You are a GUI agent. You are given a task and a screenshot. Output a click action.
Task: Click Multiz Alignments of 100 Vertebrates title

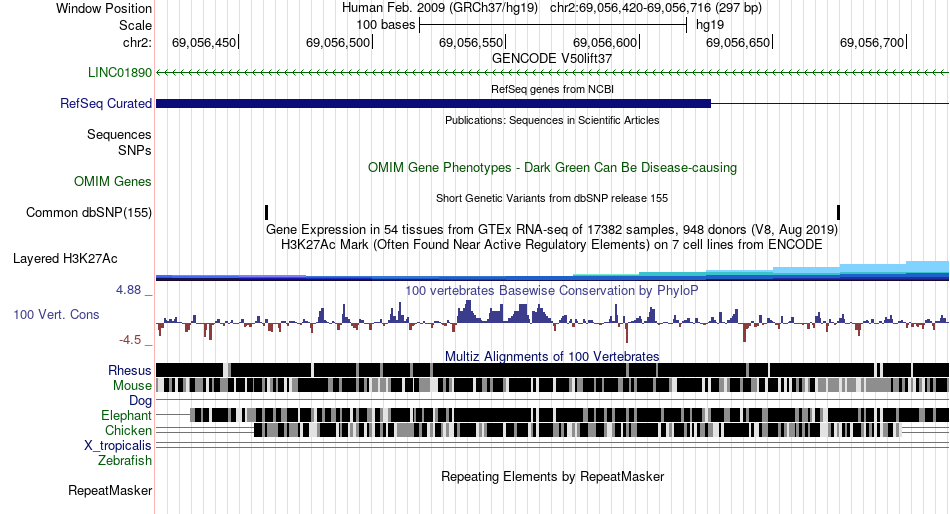tap(552, 356)
